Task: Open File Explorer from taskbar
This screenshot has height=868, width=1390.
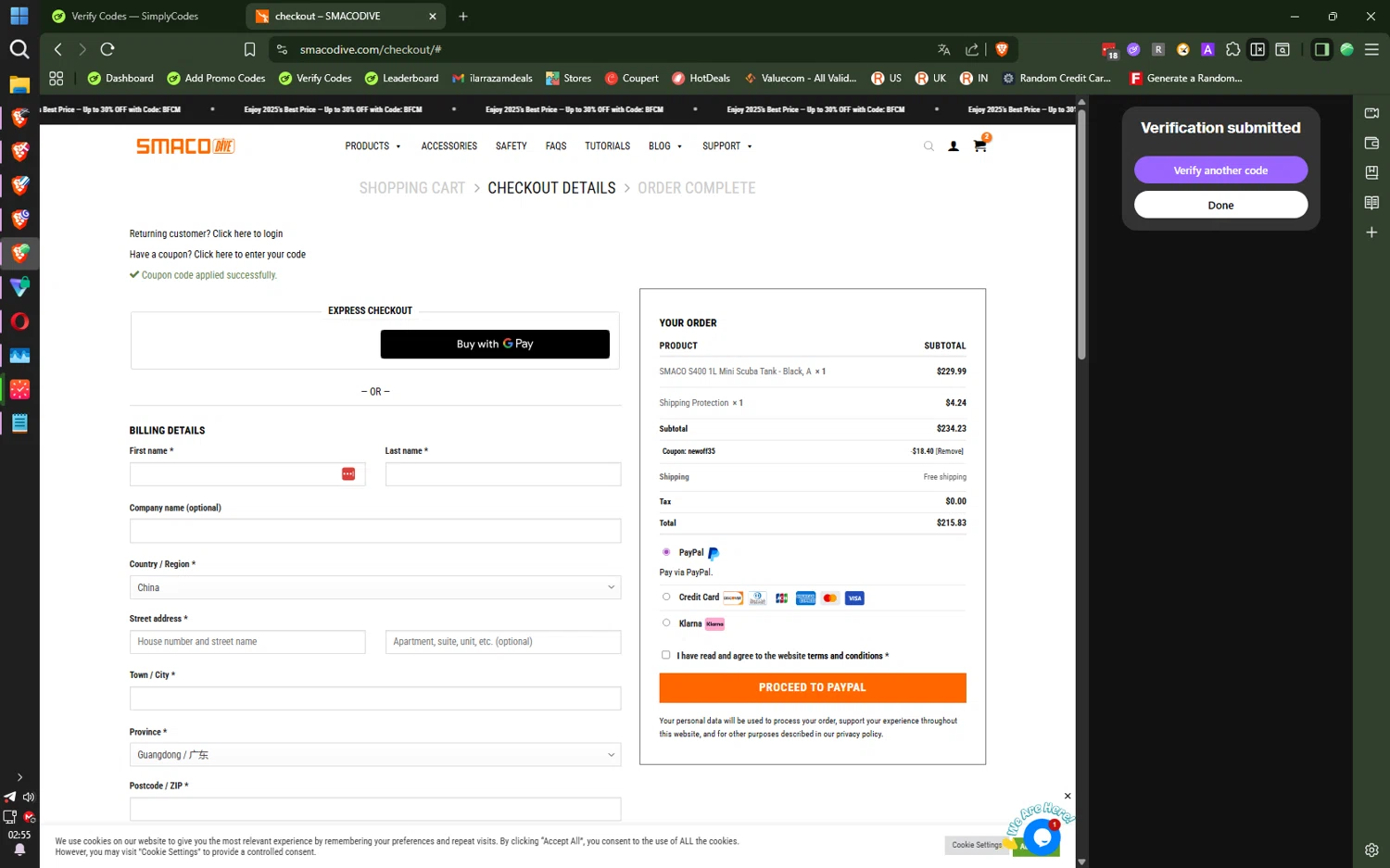Action: tap(19, 84)
